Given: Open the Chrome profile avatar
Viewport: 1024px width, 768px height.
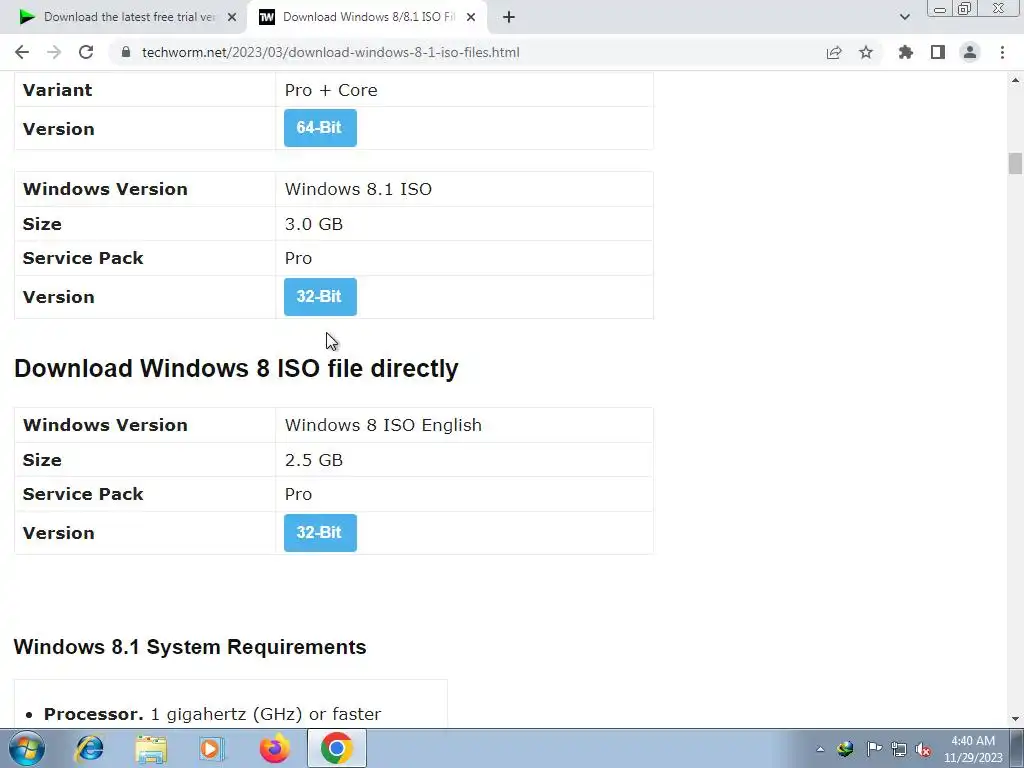Looking at the screenshot, I should [x=970, y=52].
